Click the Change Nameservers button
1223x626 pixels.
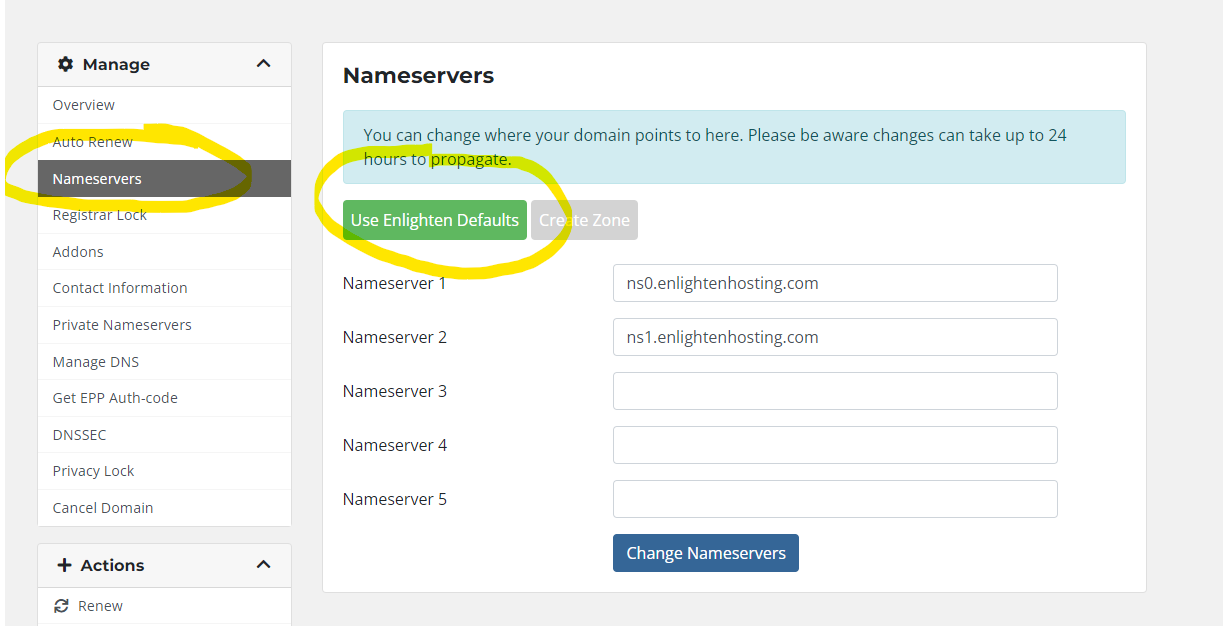pyautogui.click(x=706, y=553)
